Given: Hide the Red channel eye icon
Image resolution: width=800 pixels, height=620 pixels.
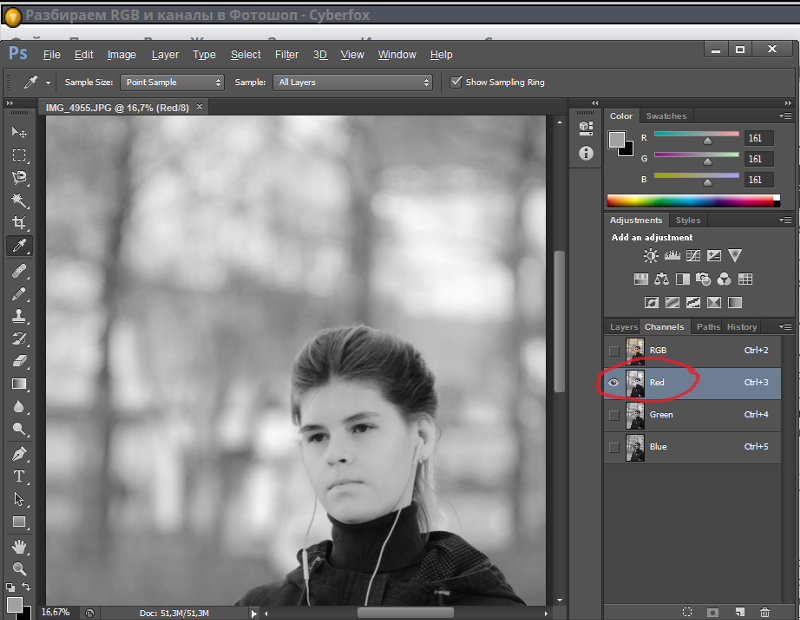Looking at the screenshot, I should pos(614,382).
